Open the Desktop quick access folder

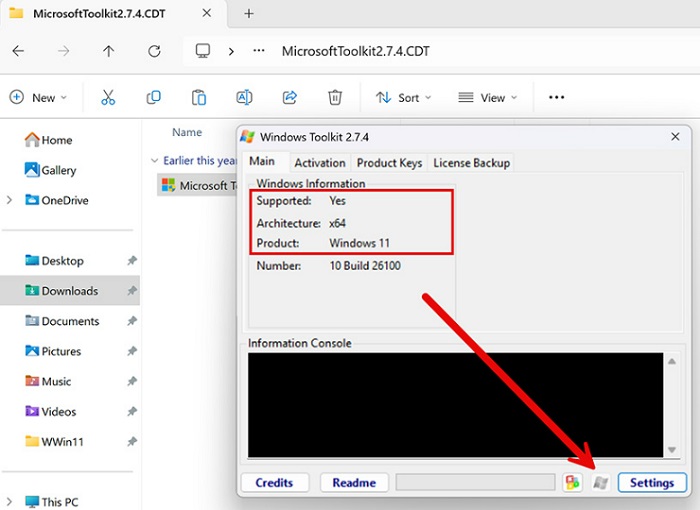pyautogui.click(x=54, y=261)
